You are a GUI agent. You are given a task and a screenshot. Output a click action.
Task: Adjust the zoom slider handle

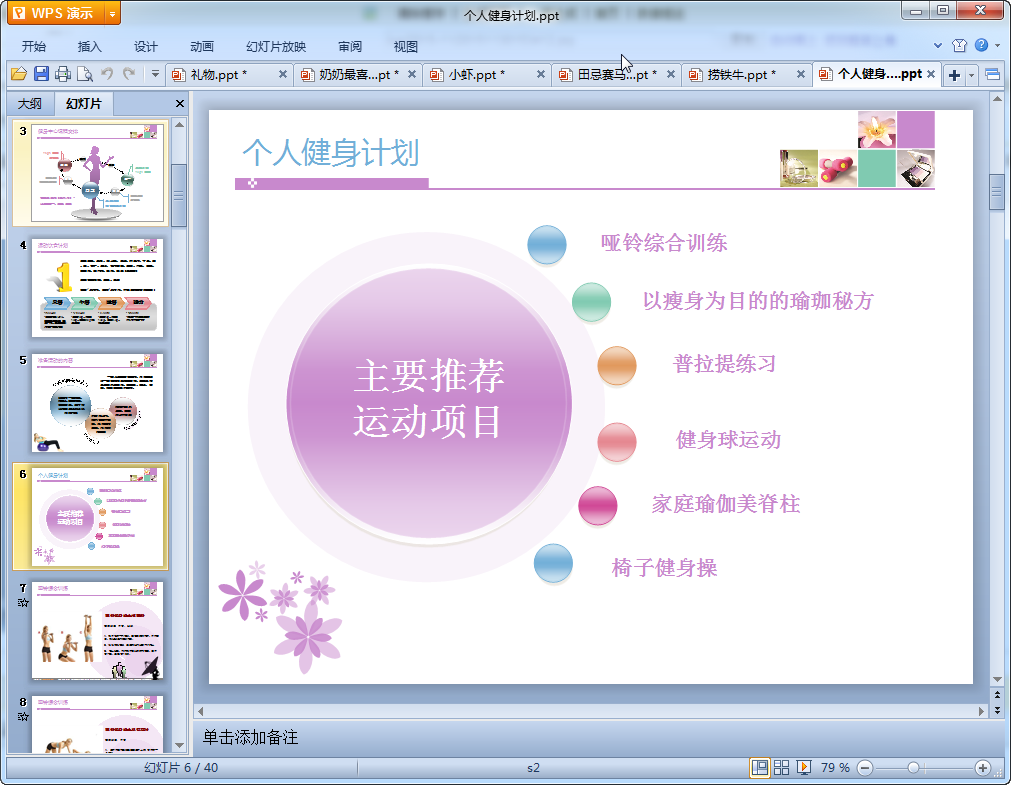[913, 768]
